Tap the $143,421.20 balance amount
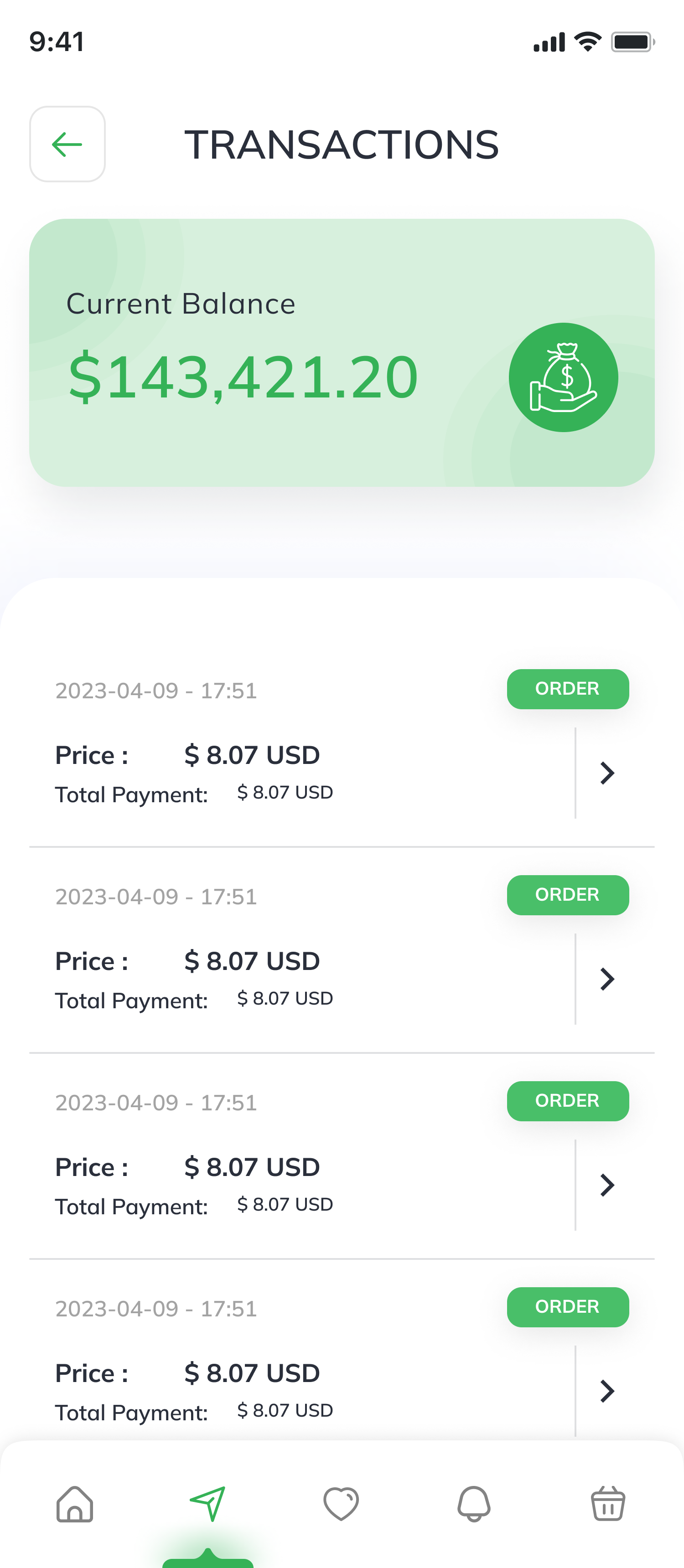The width and height of the screenshot is (684, 1568). [x=243, y=377]
